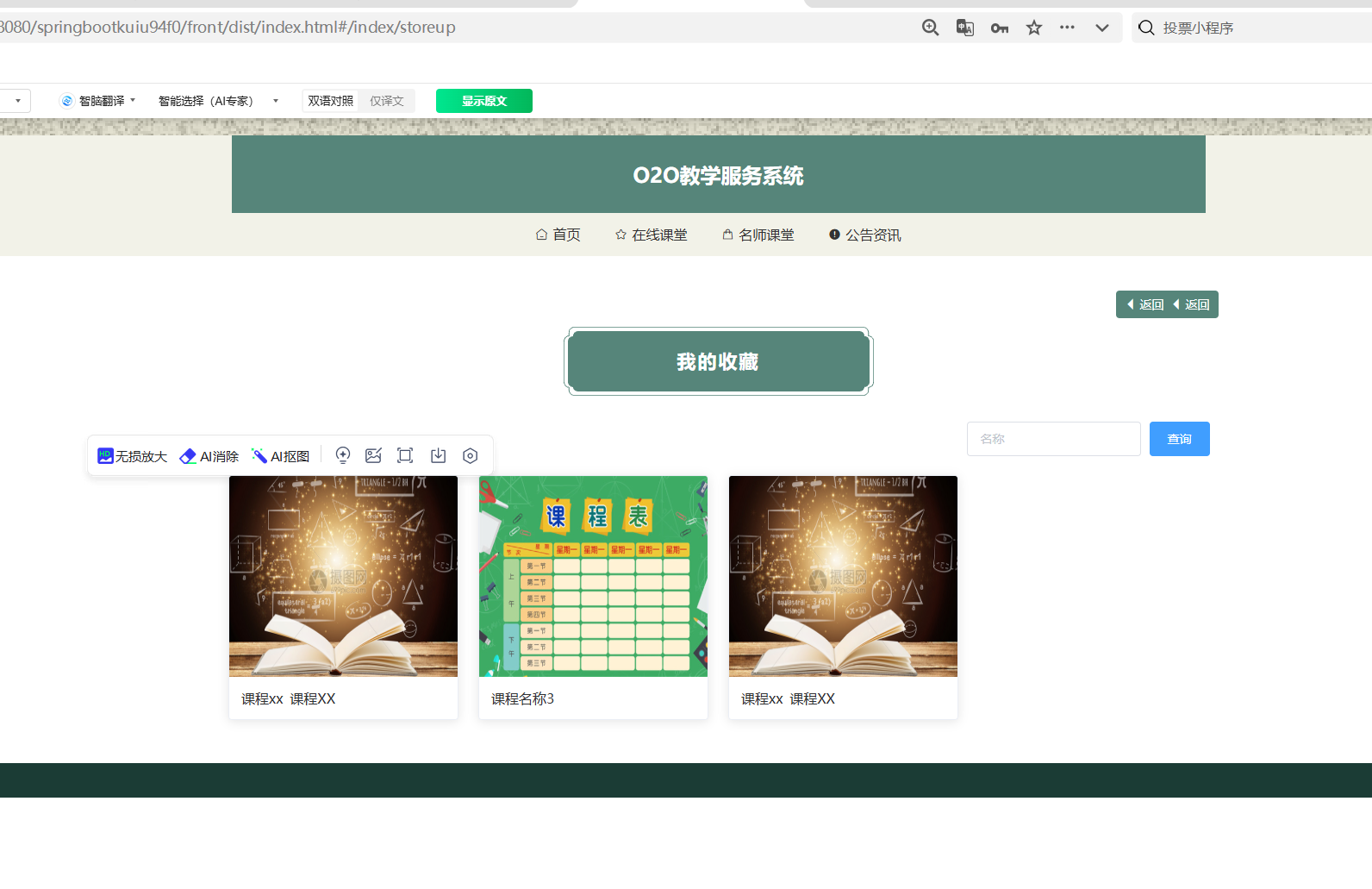Click the blue 查询 search button
The image size is (1372, 889).
point(1179,439)
